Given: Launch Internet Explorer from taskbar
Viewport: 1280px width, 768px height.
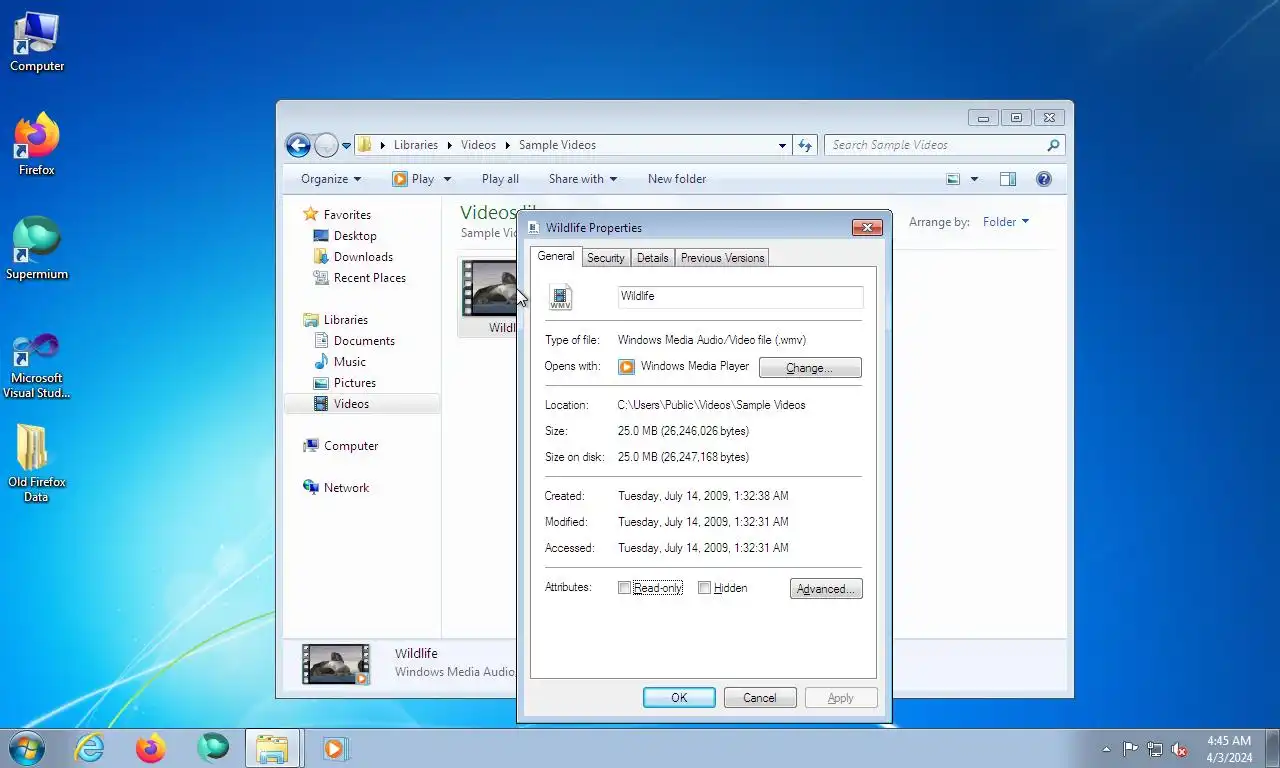Looking at the screenshot, I should (90, 748).
